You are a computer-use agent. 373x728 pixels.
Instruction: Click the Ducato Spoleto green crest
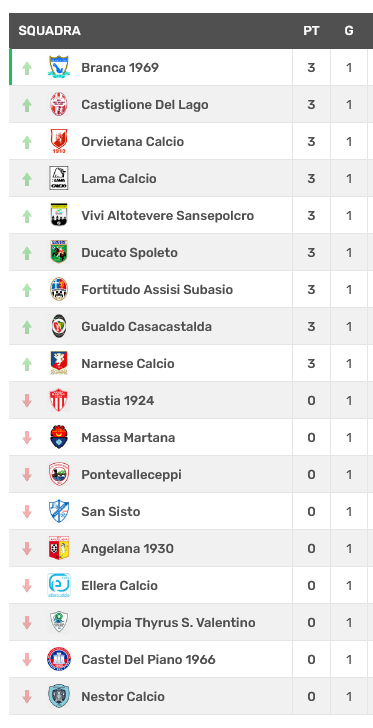pyautogui.click(x=59, y=252)
